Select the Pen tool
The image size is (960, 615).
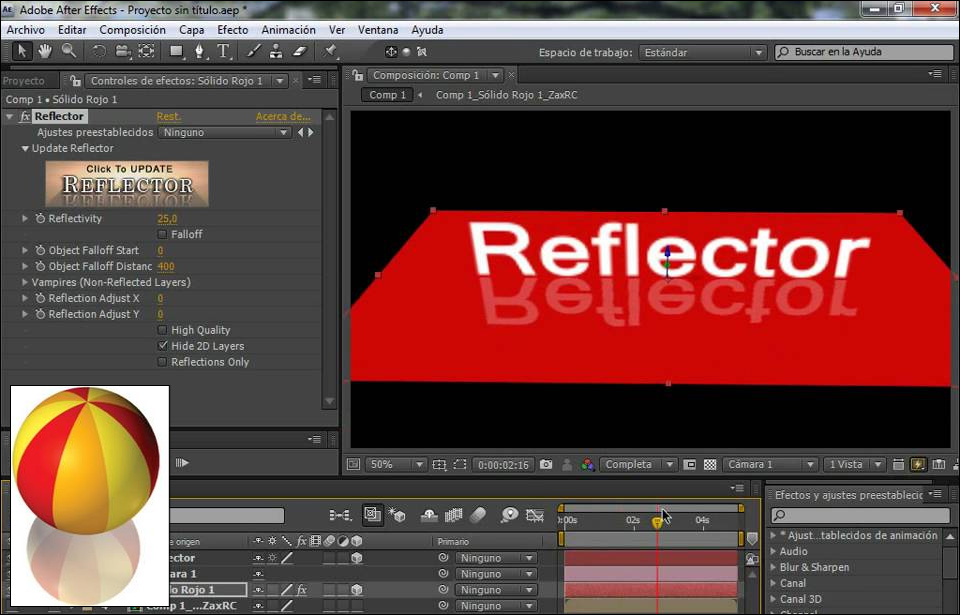tap(200, 51)
